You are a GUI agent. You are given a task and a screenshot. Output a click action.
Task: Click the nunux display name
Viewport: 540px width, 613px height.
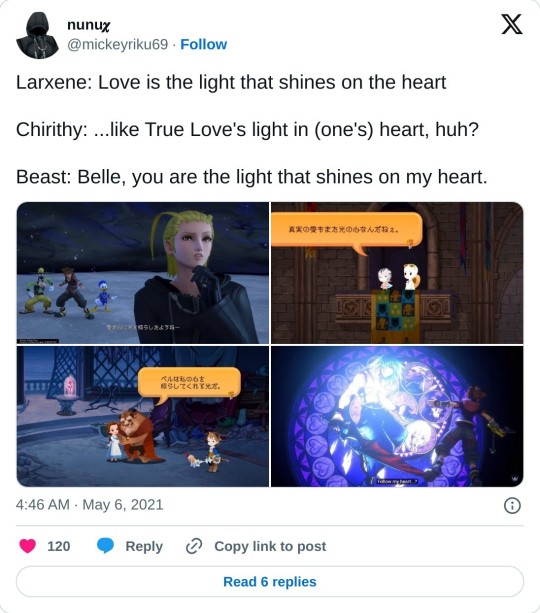[x=89, y=25]
